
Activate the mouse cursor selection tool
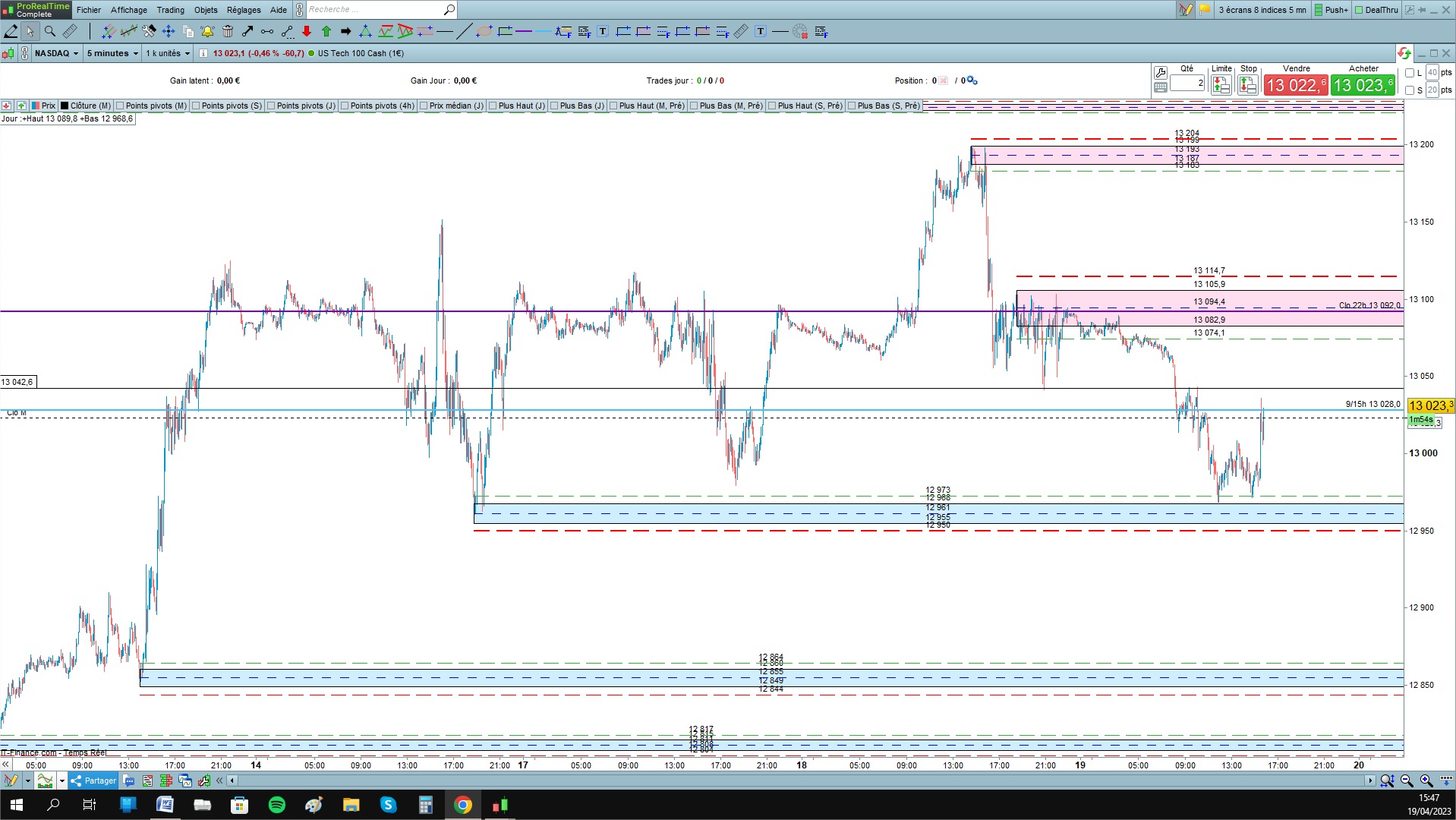coord(30,31)
